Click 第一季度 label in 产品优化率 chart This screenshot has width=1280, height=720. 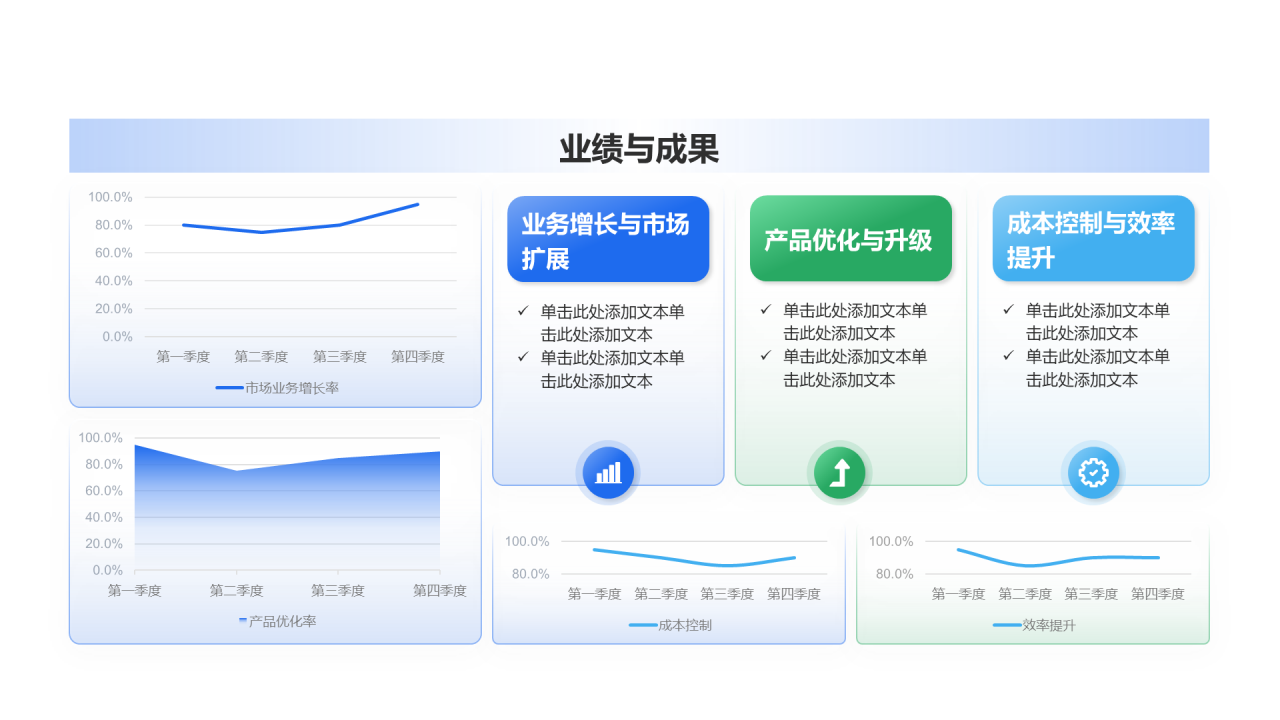135,591
